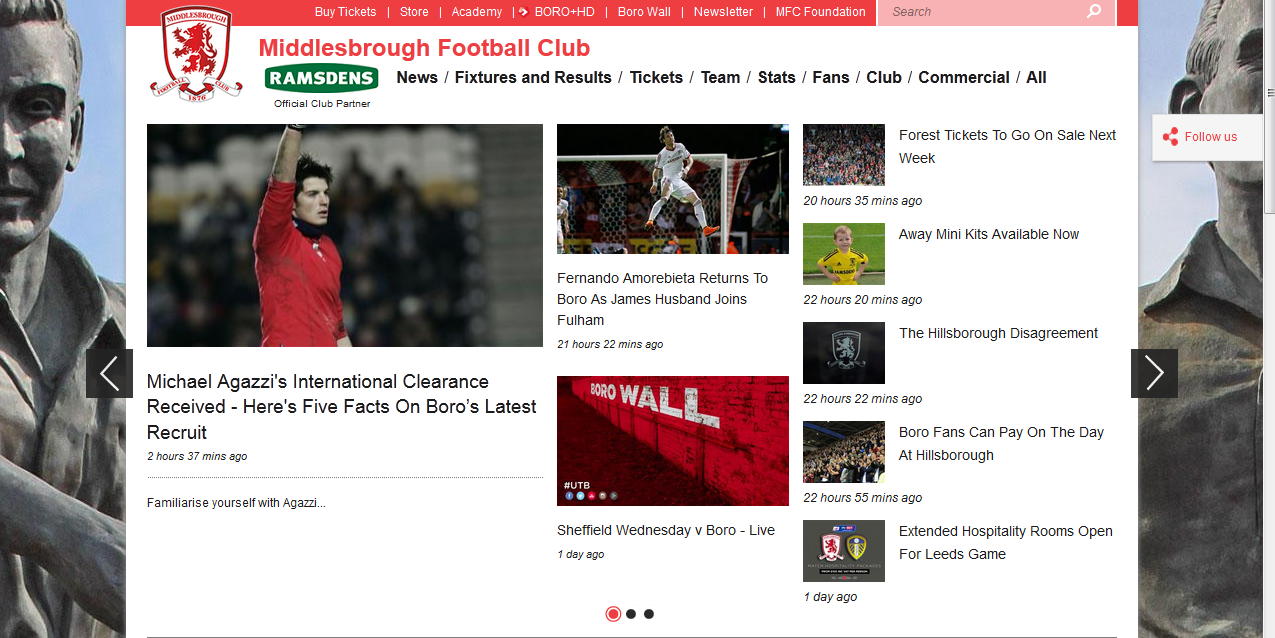Viewport: 1275px width, 638px height.
Task: Open Hillsborough Disagreement dark crest thumbnail
Action: [844, 353]
